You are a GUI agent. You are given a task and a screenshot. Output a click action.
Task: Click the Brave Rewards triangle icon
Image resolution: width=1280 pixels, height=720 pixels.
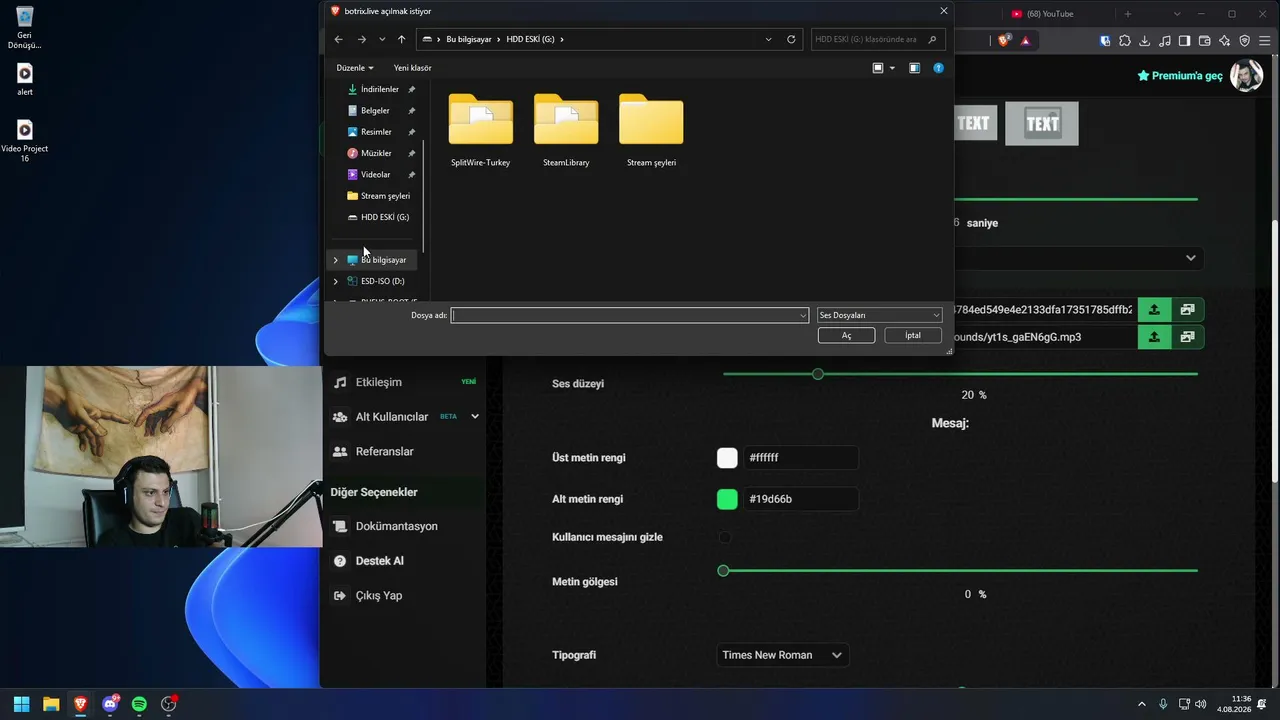tap(1025, 41)
